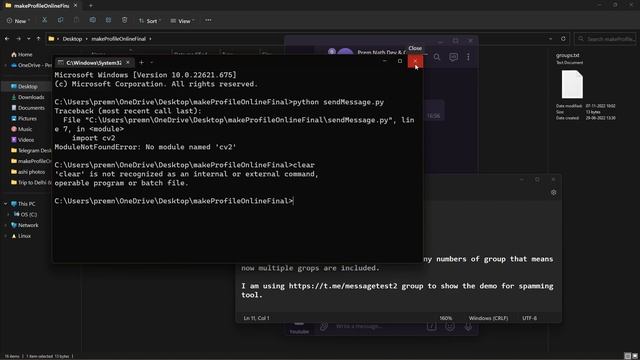Click the Telegram voice message microphone
Image resolution: width=640 pixels, height=360 pixels.
468,326
